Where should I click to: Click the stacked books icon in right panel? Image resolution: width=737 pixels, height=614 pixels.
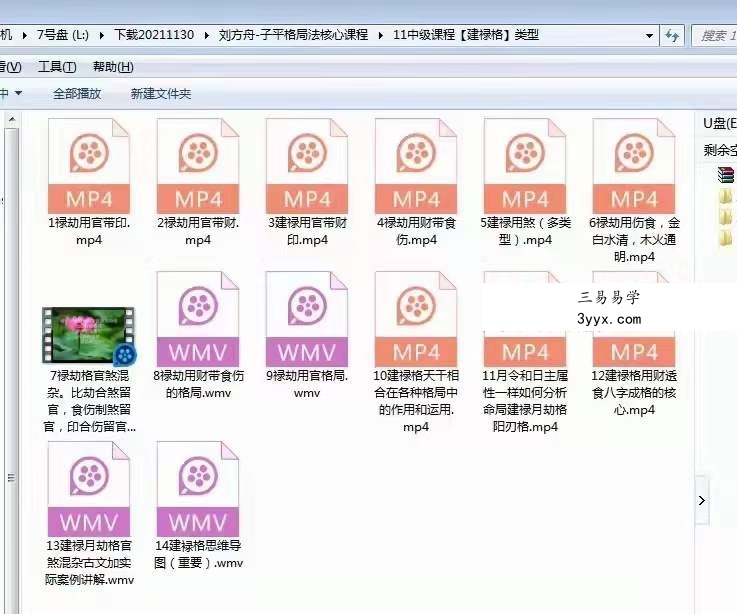(x=726, y=174)
